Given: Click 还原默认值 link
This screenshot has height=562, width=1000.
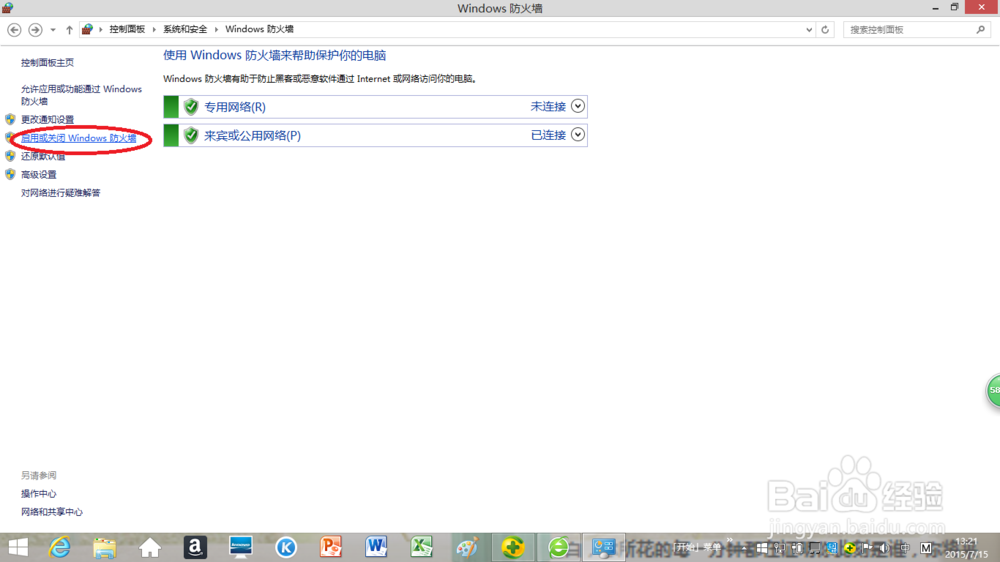Looking at the screenshot, I should pyautogui.click(x=43, y=156).
